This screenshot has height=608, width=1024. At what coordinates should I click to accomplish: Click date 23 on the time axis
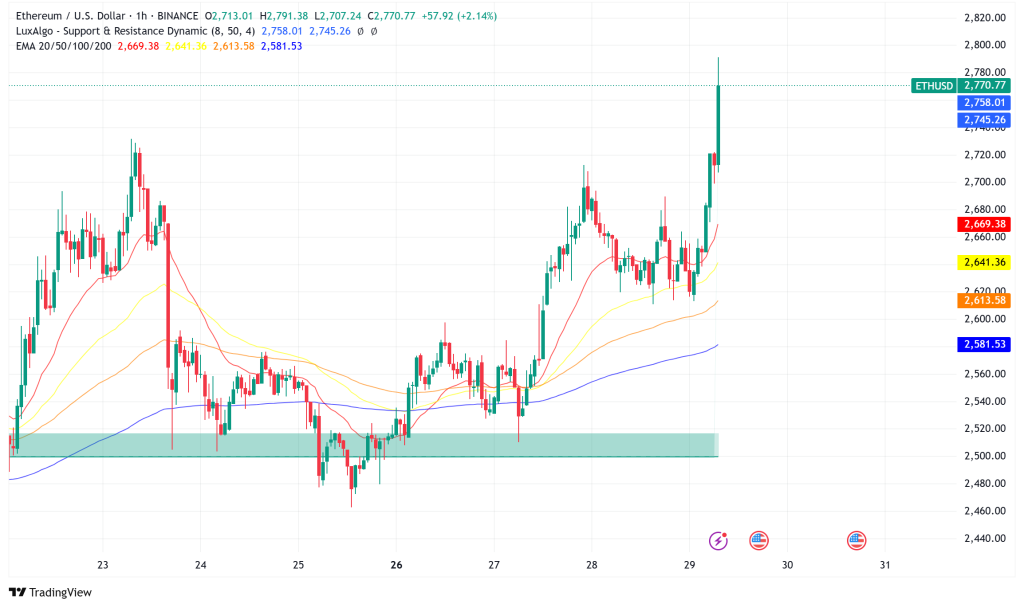pyautogui.click(x=103, y=565)
